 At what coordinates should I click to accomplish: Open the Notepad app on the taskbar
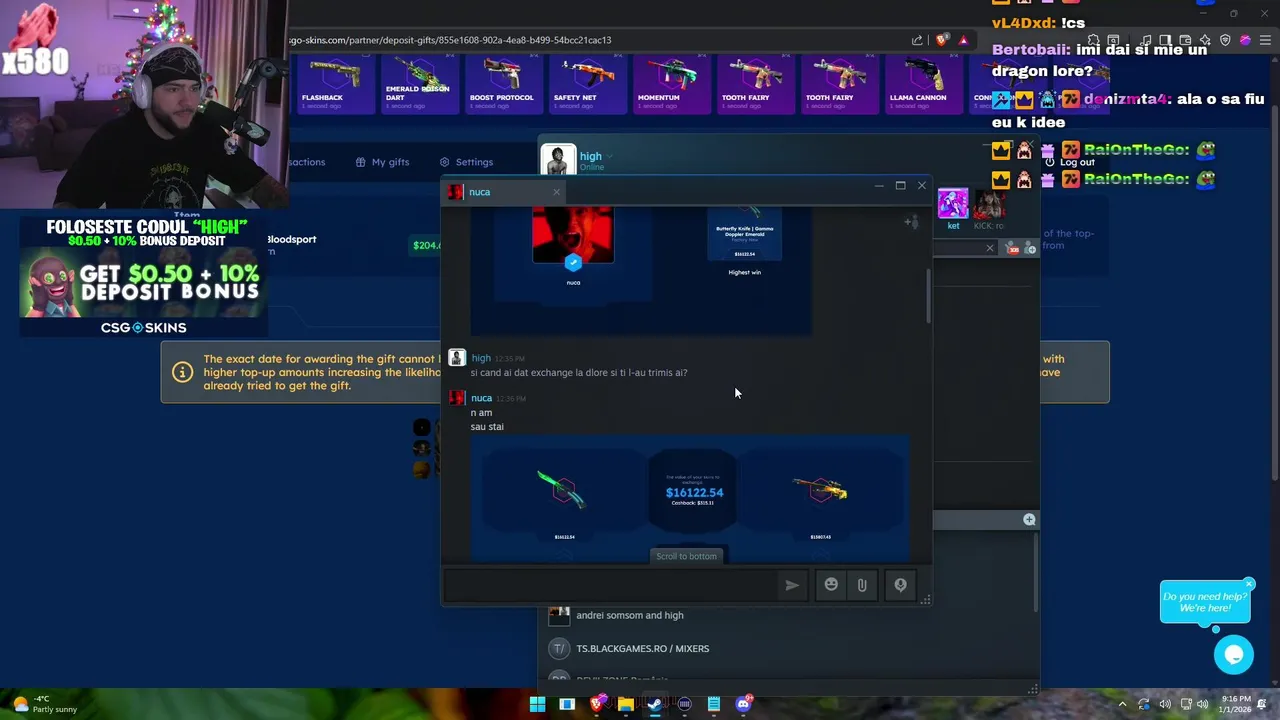point(713,704)
